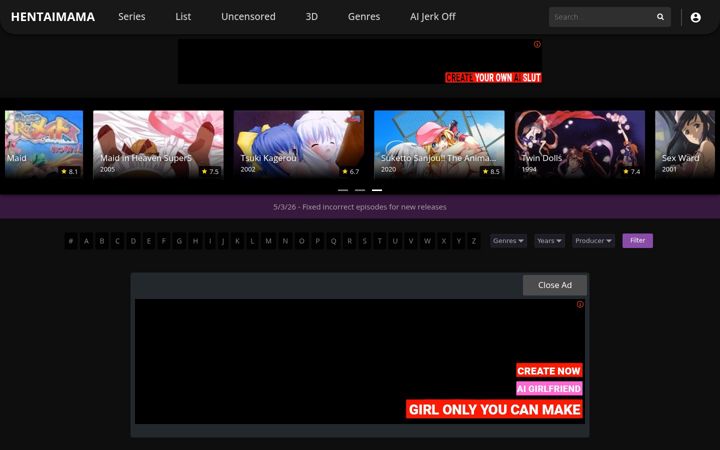
Task: Click the search magnifier icon
Action: (660, 17)
